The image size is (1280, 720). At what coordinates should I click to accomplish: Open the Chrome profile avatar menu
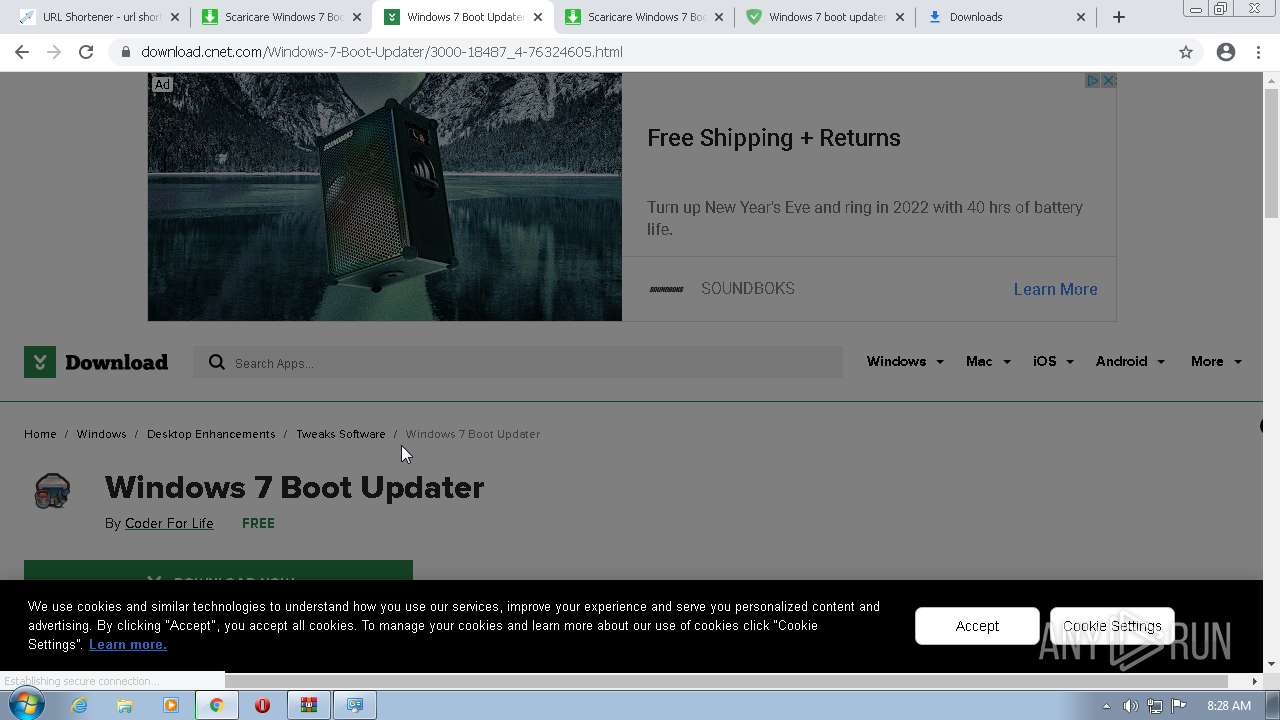1226,52
